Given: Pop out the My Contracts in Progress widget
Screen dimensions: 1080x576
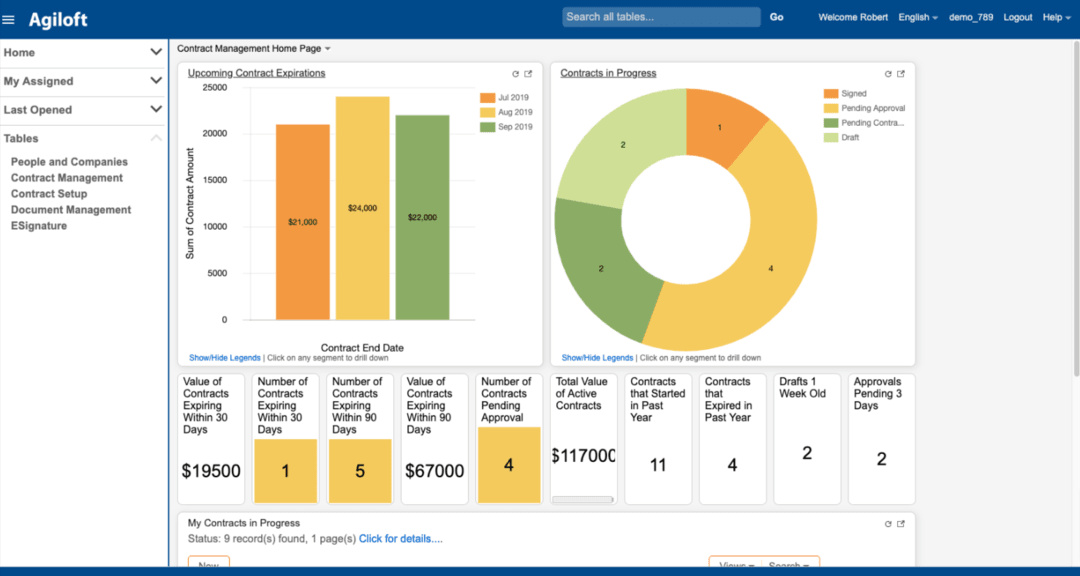Looking at the screenshot, I should (900, 523).
